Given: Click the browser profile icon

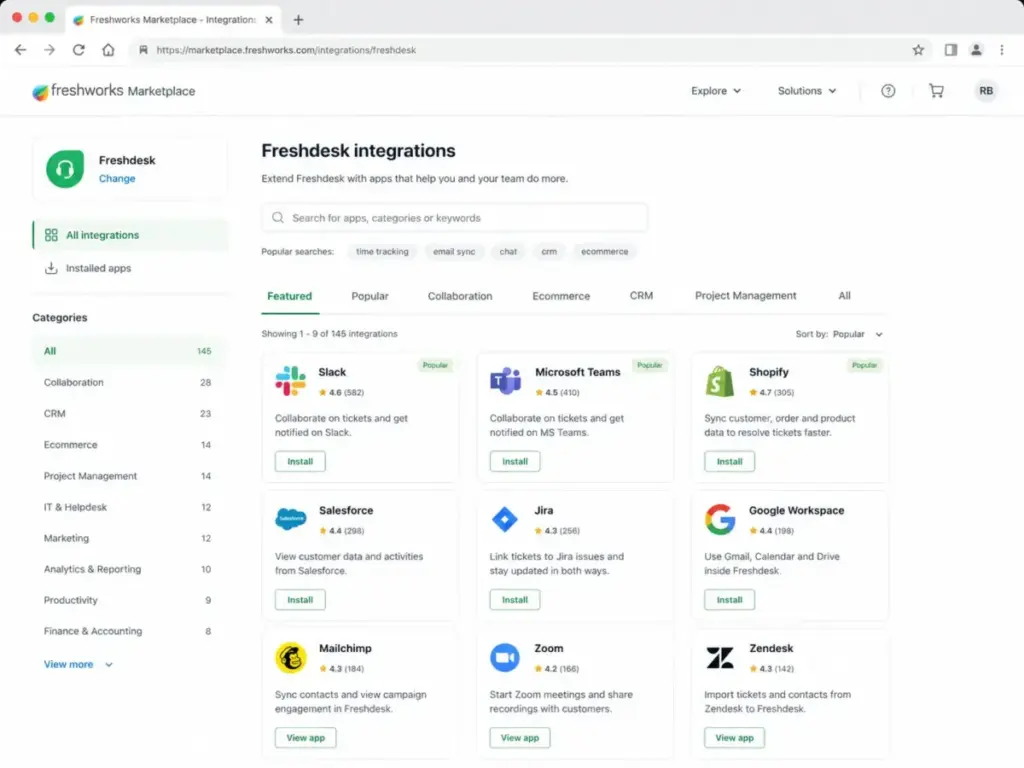Looking at the screenshot, I should click(x=976, y=50).
